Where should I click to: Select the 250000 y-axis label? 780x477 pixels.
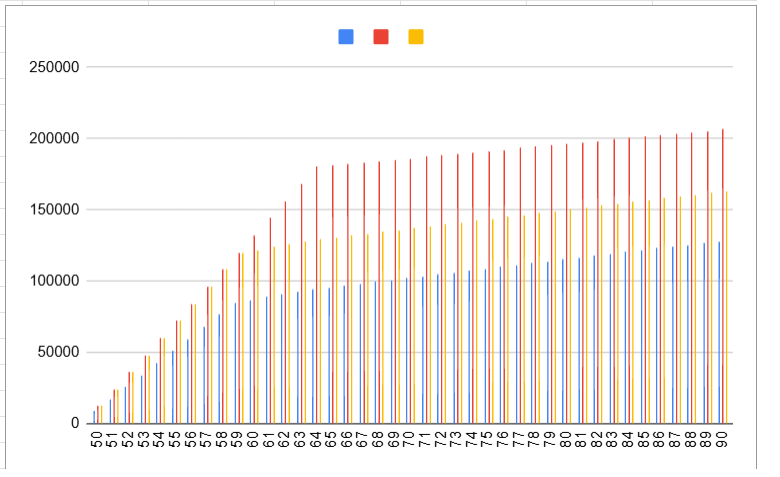(x=53, y=67)
